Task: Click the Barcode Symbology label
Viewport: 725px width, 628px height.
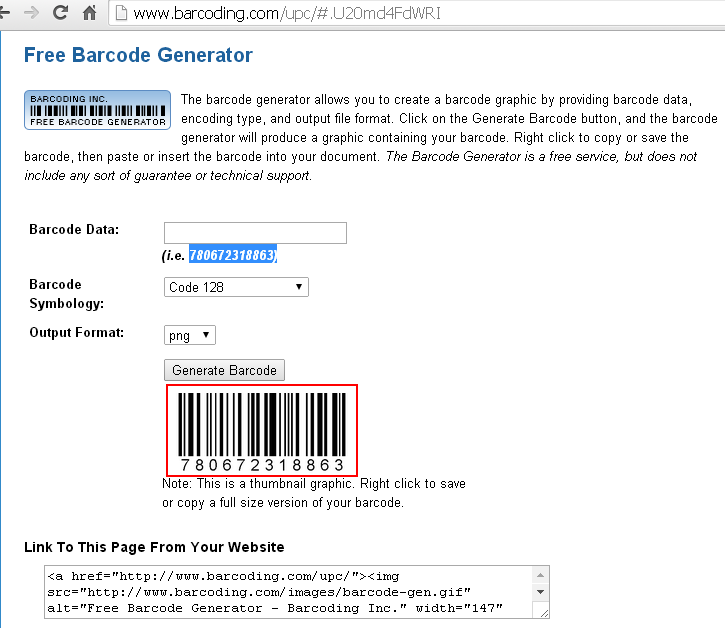Action: [67, 294]
